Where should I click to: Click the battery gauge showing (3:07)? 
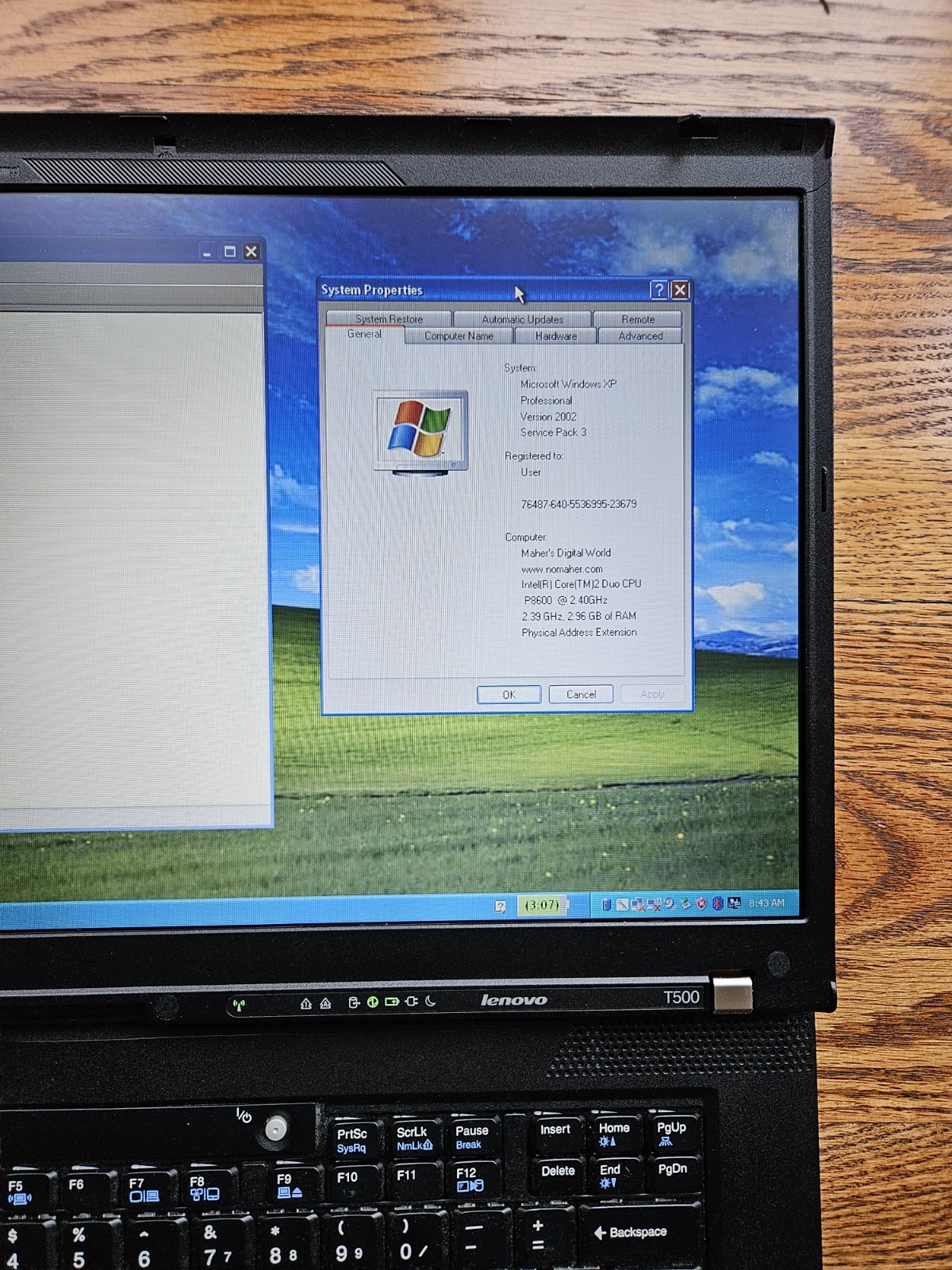543,905
